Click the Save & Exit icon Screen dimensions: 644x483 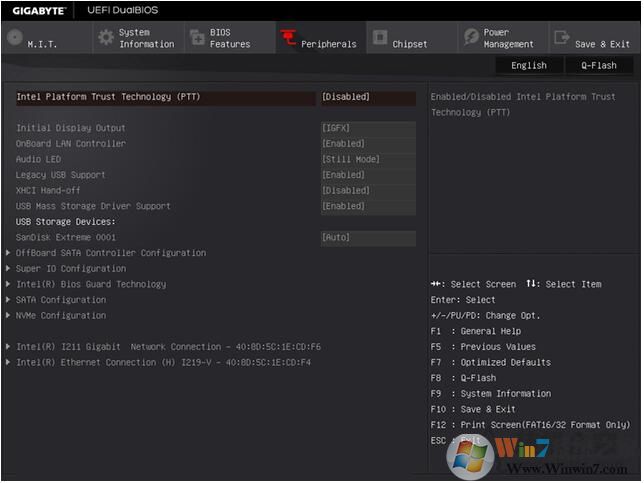[x=562, y=38]
